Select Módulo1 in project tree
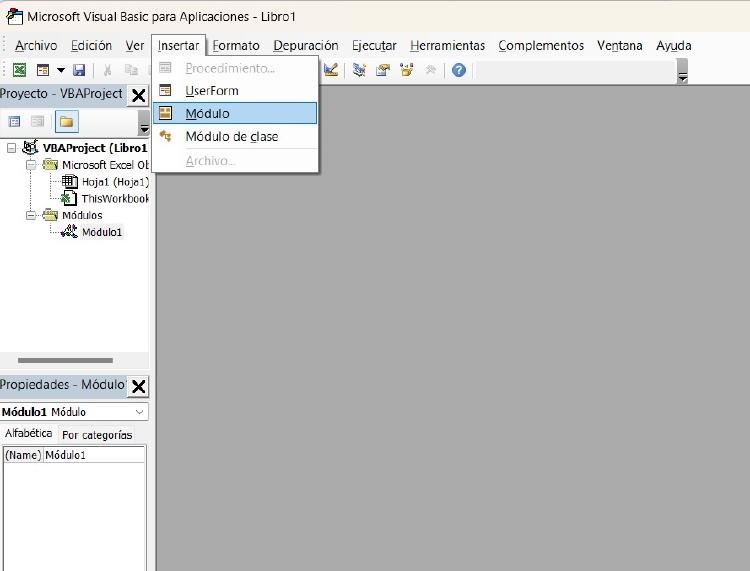The height and width of the screenshot is (571, 750). [x=102, y=232]
